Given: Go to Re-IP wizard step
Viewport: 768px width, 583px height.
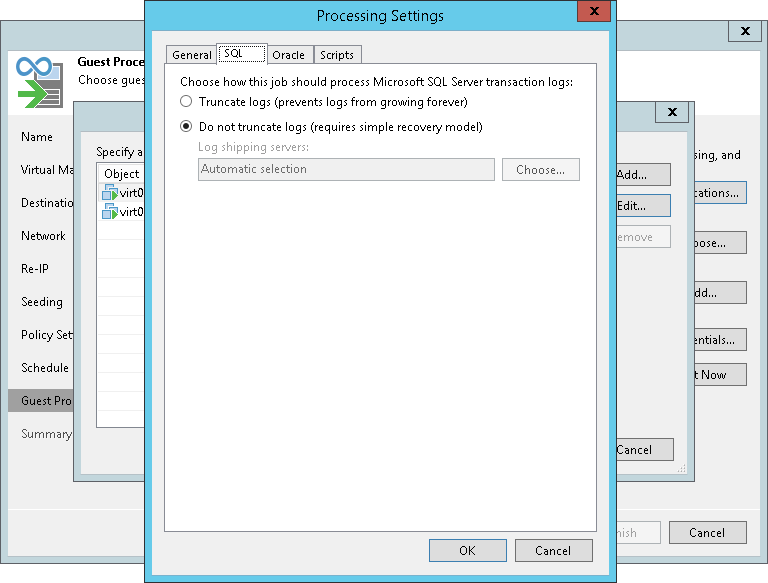Looking at the screenshot, I should pos(35,268).
